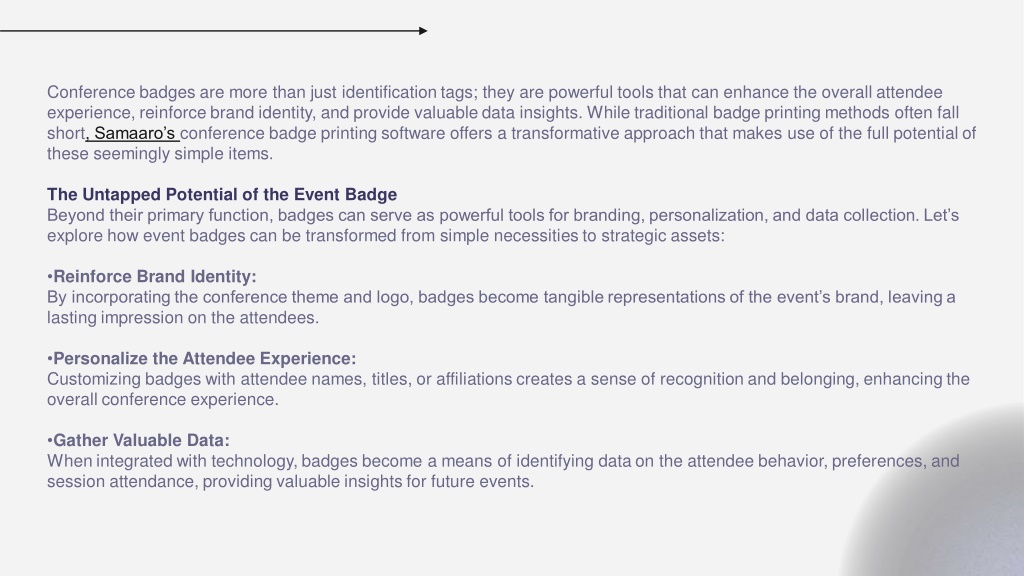
Task: Select "The Untapped Potential of the Event Badge" heading
Action: (222, 195)
